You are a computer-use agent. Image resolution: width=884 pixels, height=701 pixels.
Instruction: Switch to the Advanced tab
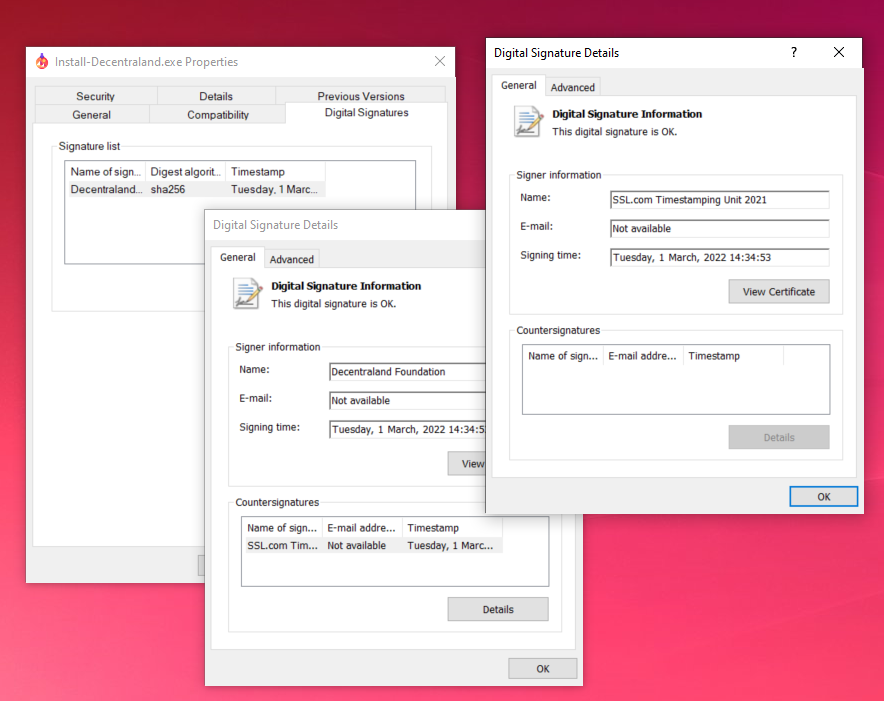[x=573, y=87]
